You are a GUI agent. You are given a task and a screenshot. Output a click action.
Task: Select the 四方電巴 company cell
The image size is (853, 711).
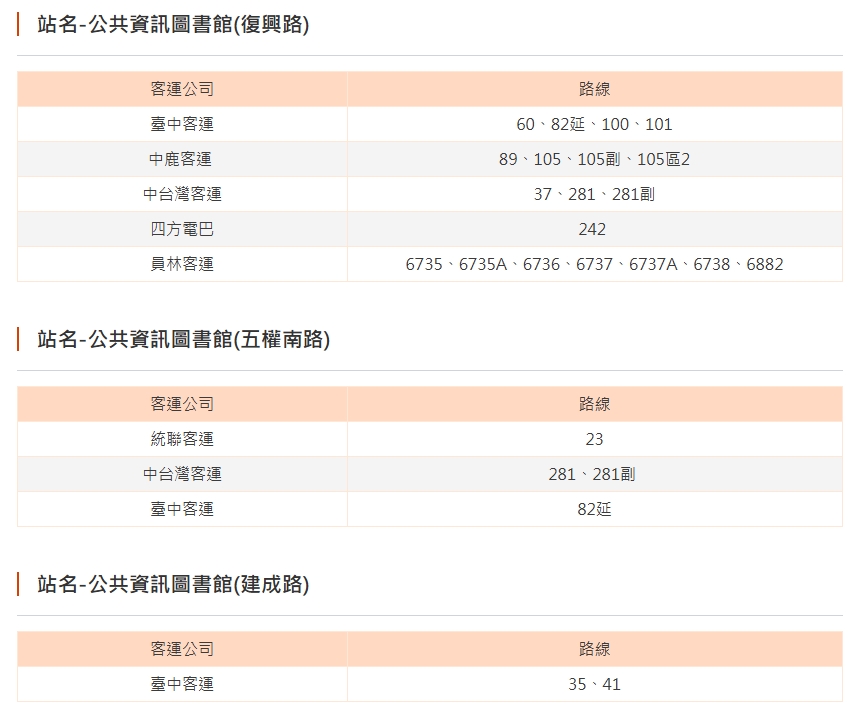182,229
